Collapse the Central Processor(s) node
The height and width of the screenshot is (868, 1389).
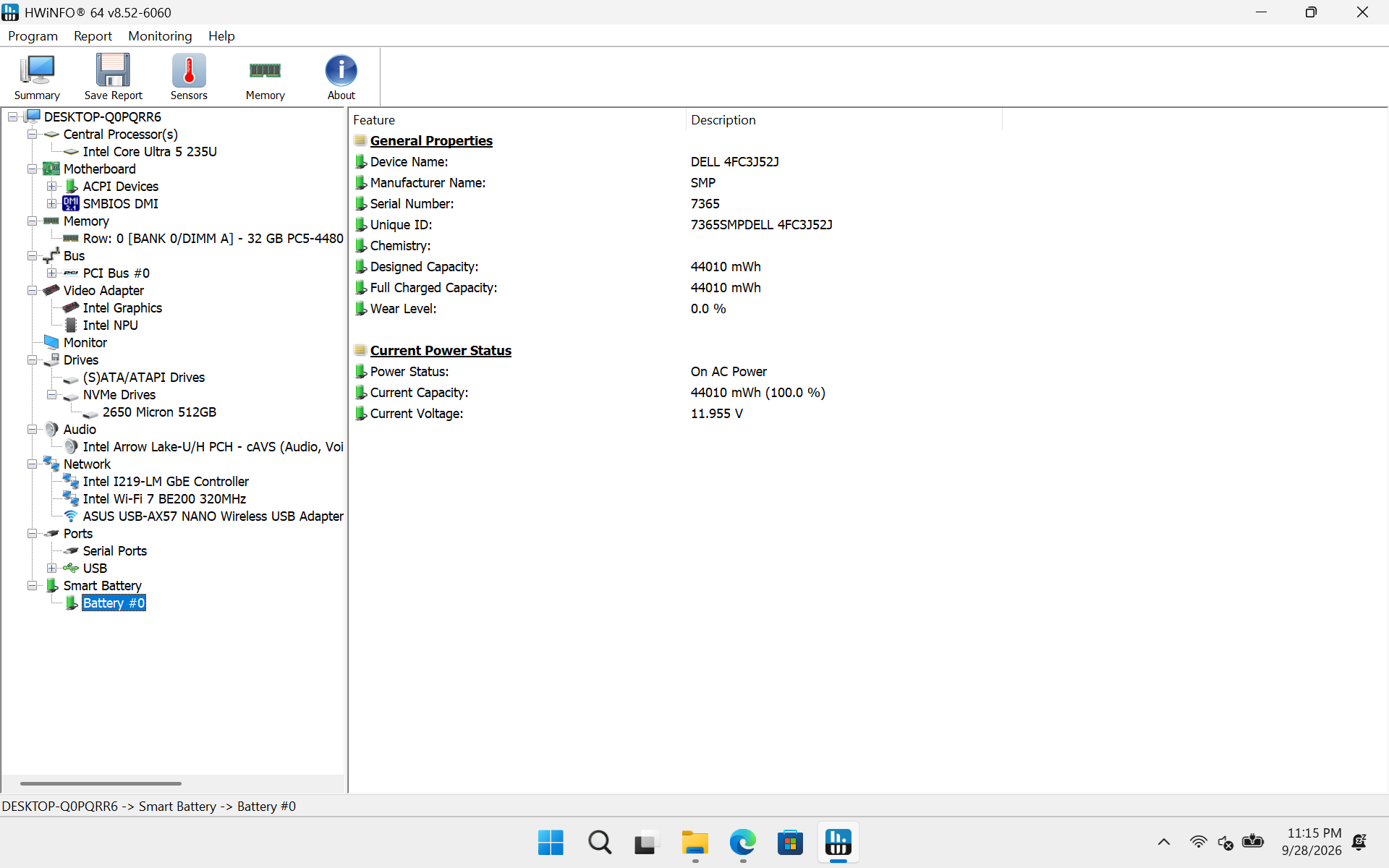coord(32,134)
